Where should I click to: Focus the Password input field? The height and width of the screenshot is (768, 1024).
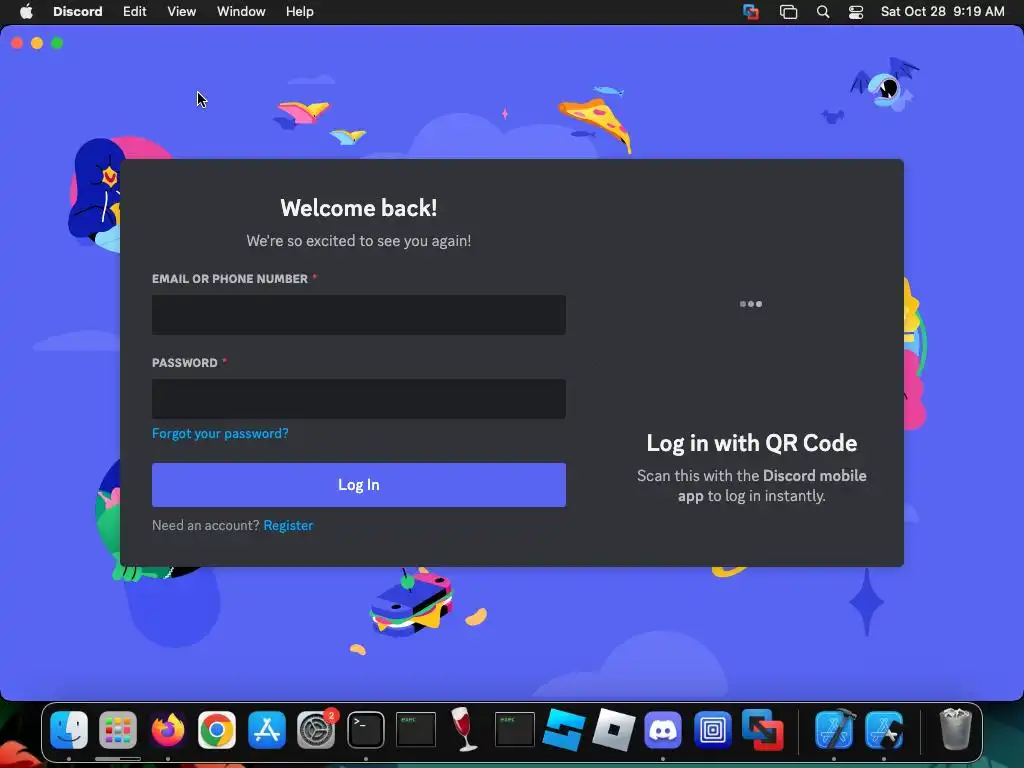pyautogui.click(x=359, y=399)
